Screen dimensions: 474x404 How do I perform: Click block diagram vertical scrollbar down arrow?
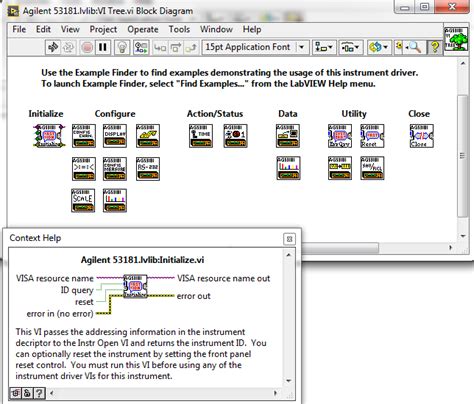coord(463,236)
